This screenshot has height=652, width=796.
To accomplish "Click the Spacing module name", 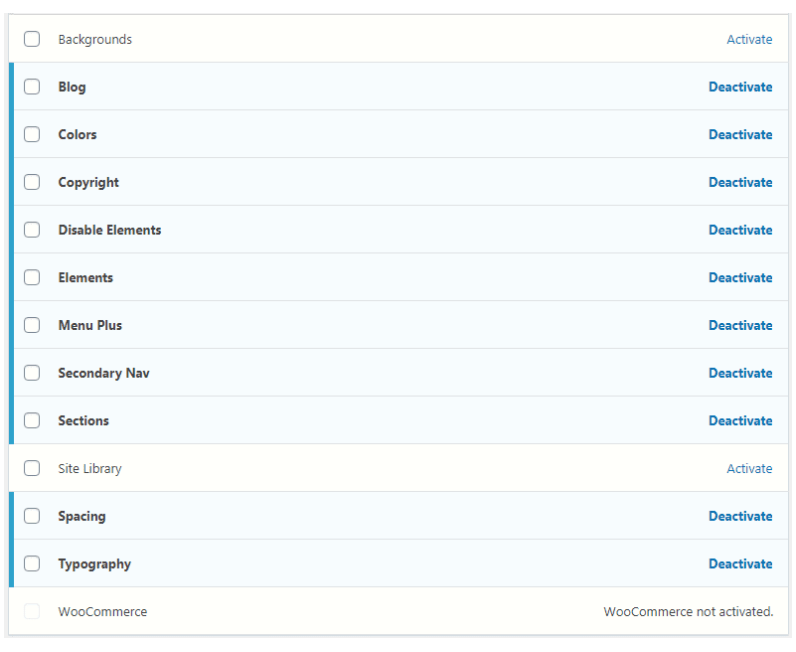I will click(82, 517).
